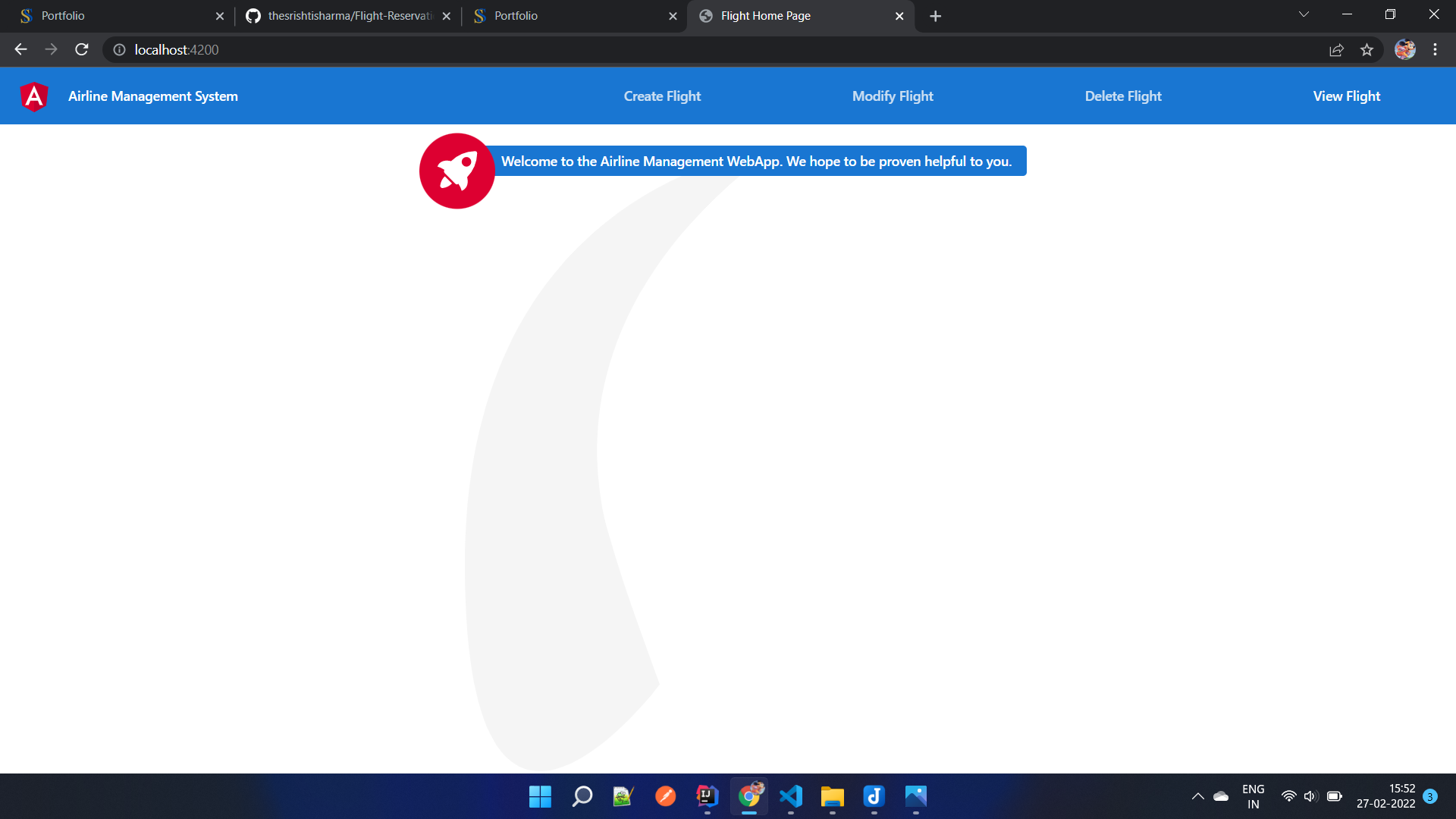Viewport: 1456px width, 819px height.
Task: Open the Chrome three-dot menu
Action: tap(1435, 49)
